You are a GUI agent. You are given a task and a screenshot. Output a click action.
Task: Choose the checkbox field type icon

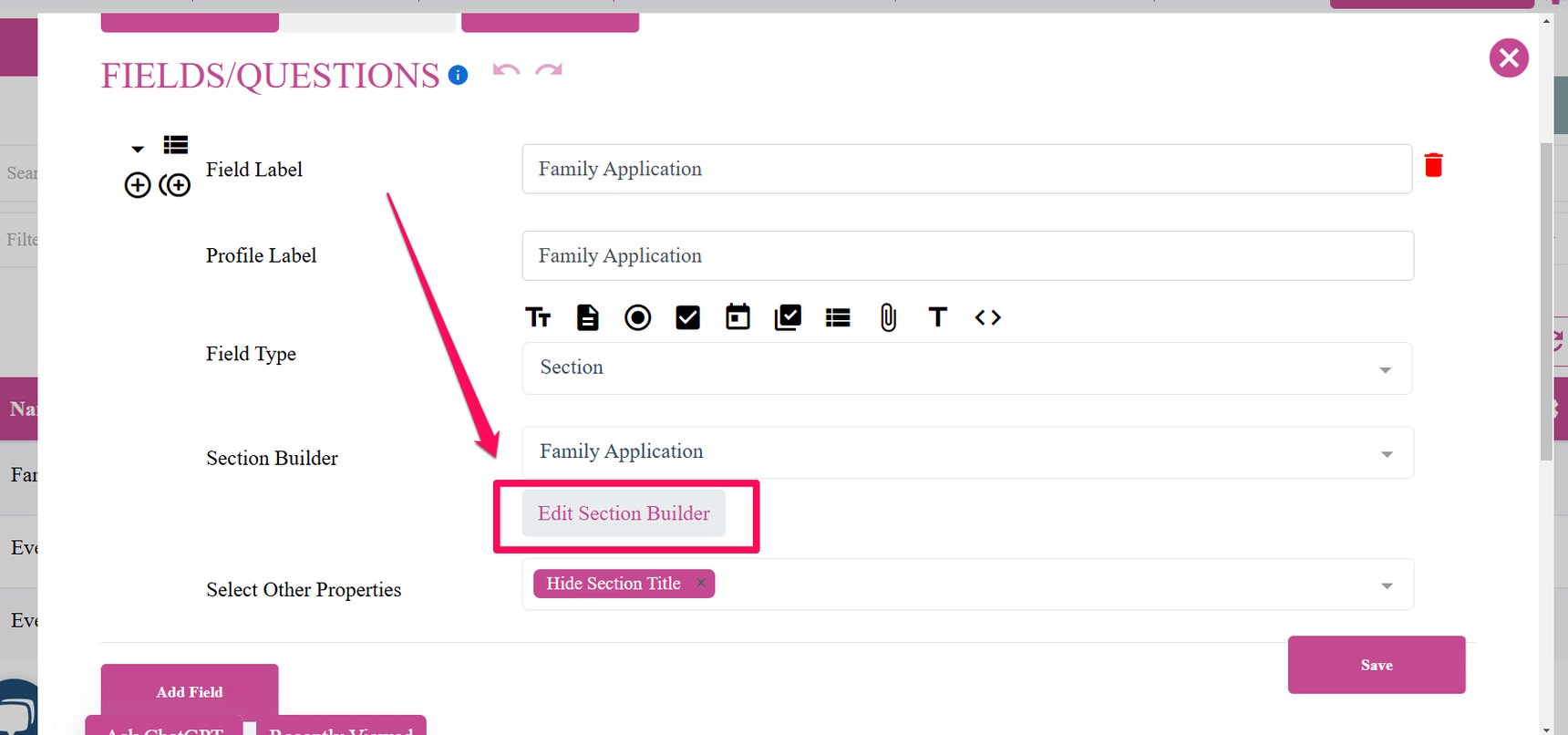[x=687, y=317]
